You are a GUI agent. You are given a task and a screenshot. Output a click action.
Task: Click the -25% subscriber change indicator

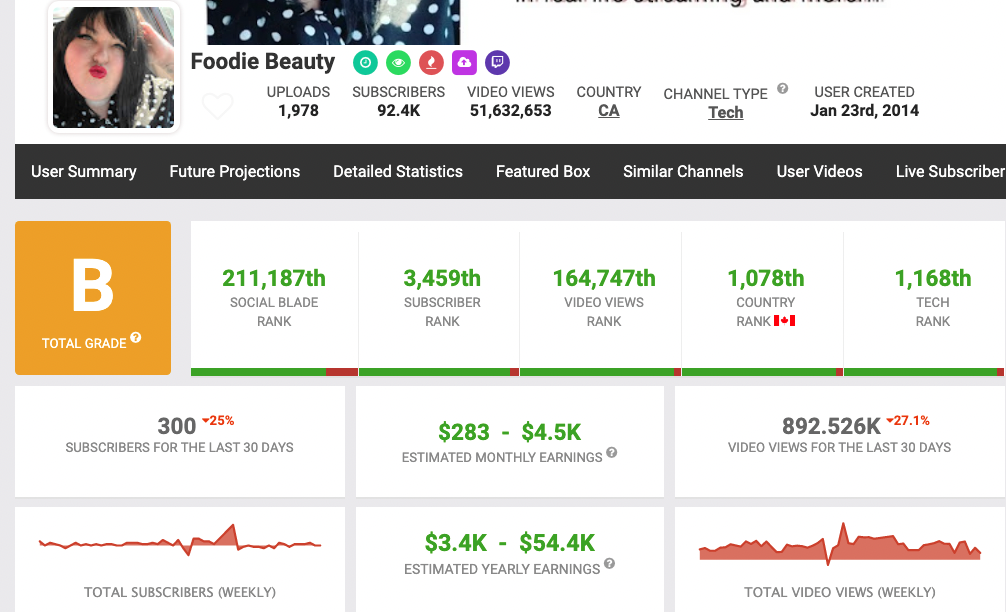coord(218,421)
